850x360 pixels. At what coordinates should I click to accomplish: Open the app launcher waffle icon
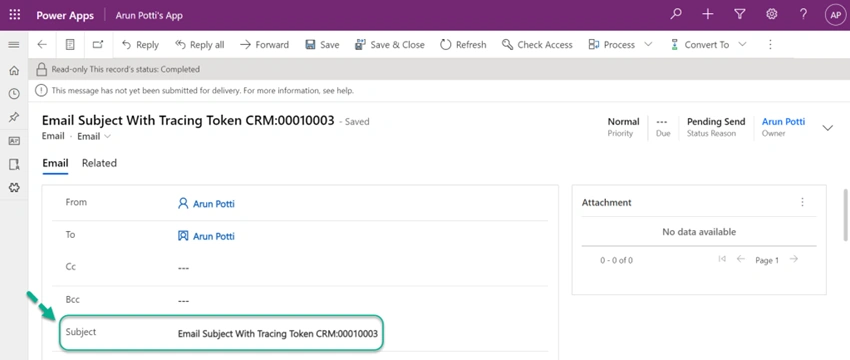click(x=15, y=15)
